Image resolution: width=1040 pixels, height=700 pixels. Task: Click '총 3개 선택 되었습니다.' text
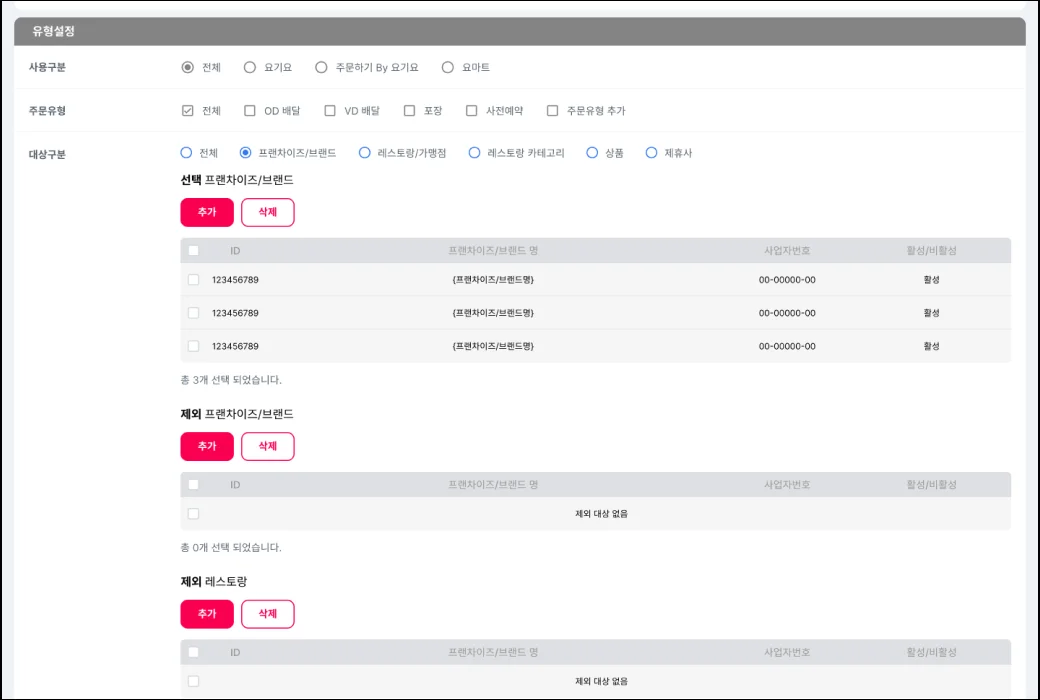[231, 380]
